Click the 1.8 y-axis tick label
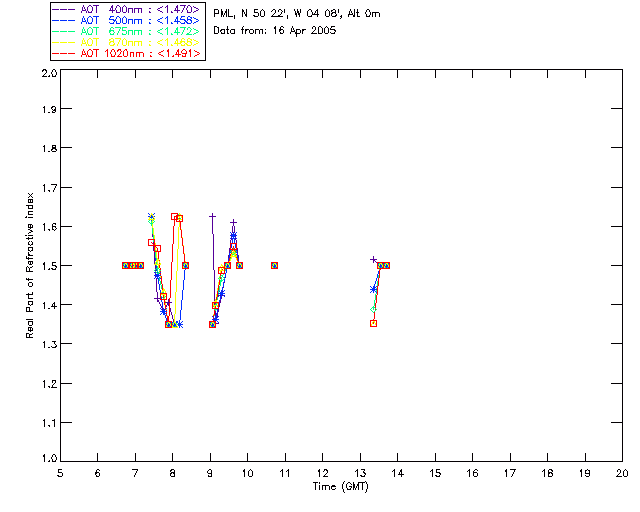640x512 pixels. pos(49,148)
